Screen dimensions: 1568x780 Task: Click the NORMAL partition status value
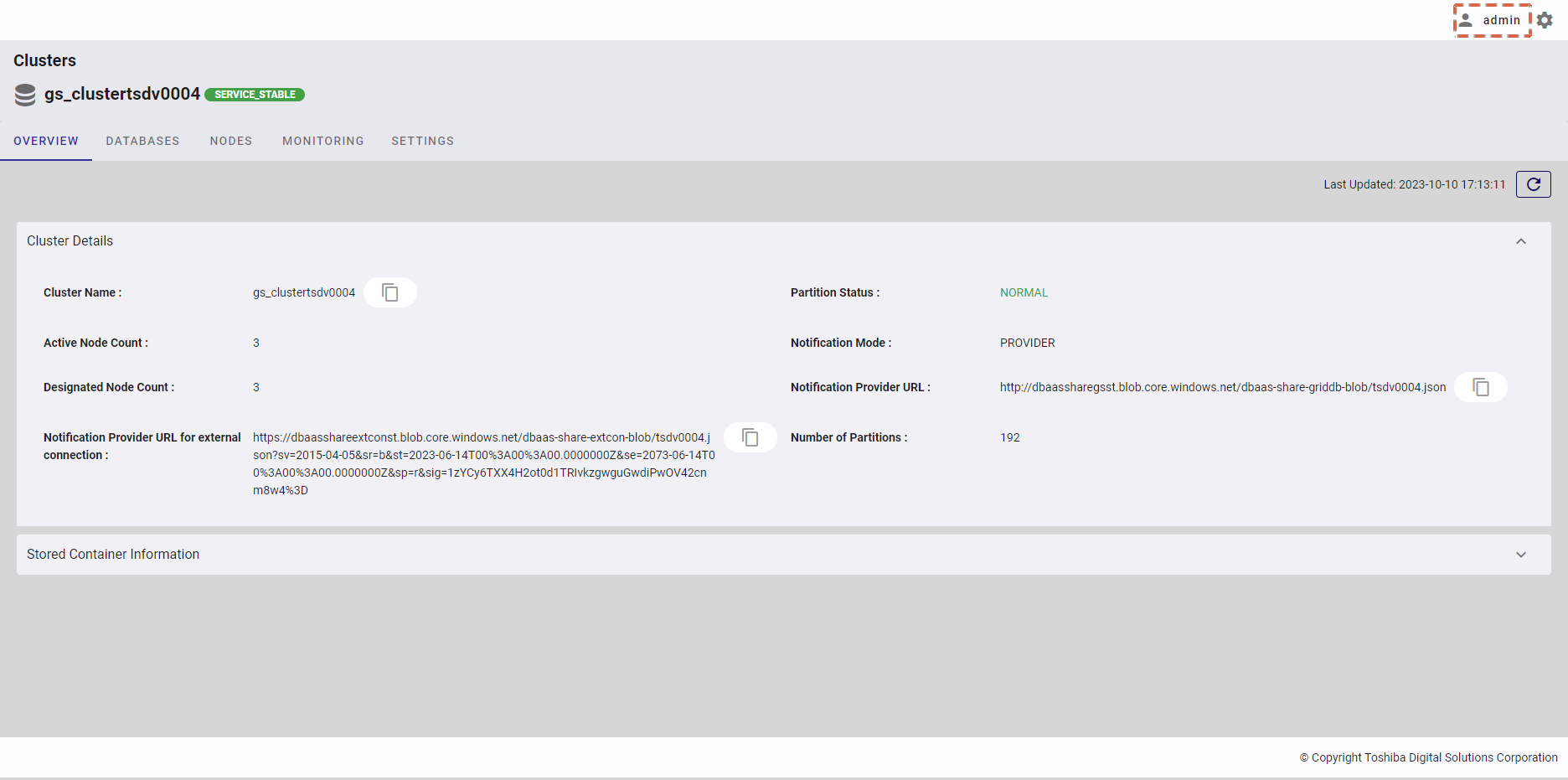(1024, 292)
